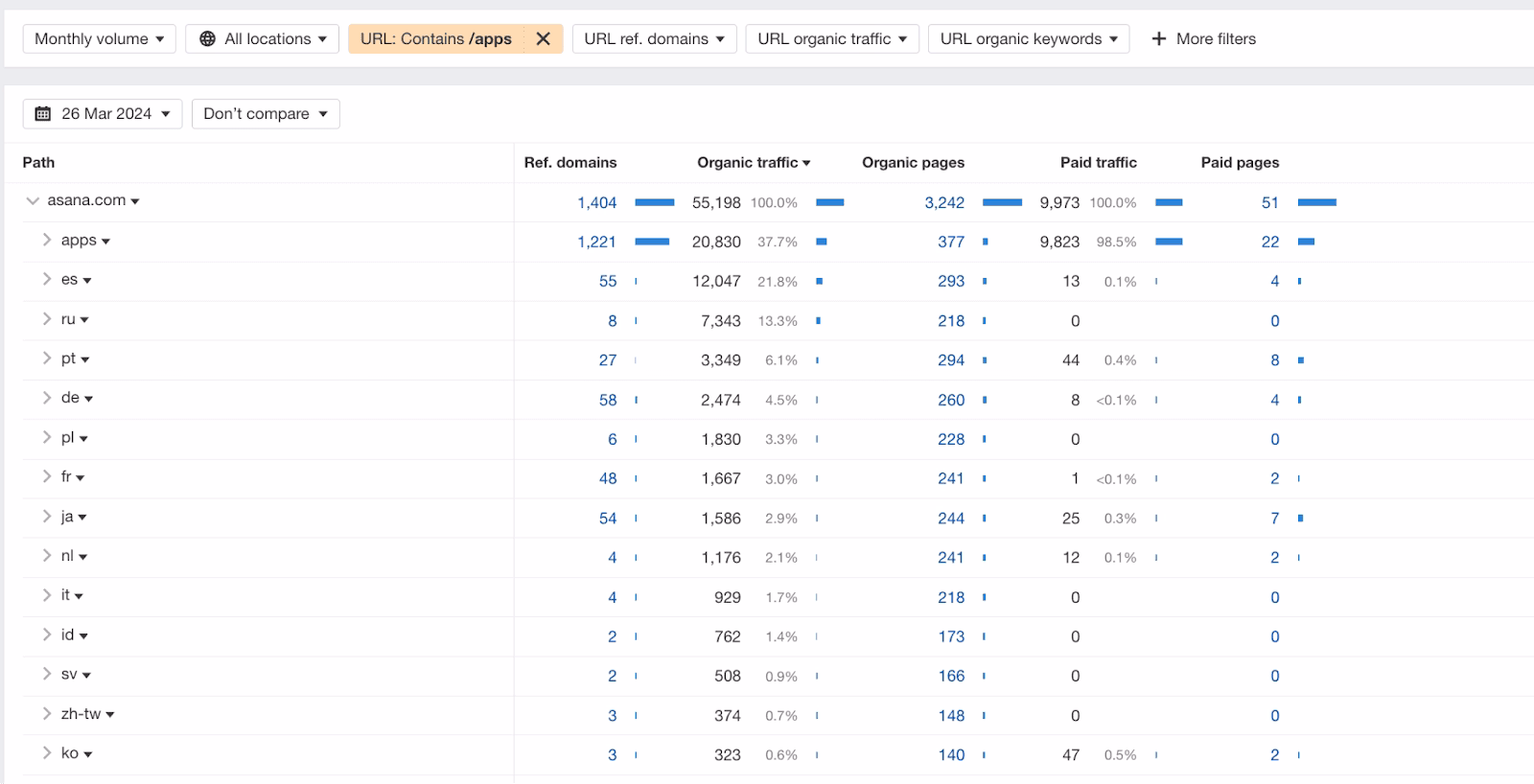Open the zh-tw row's 148 organic pages

tap(951, 716)
